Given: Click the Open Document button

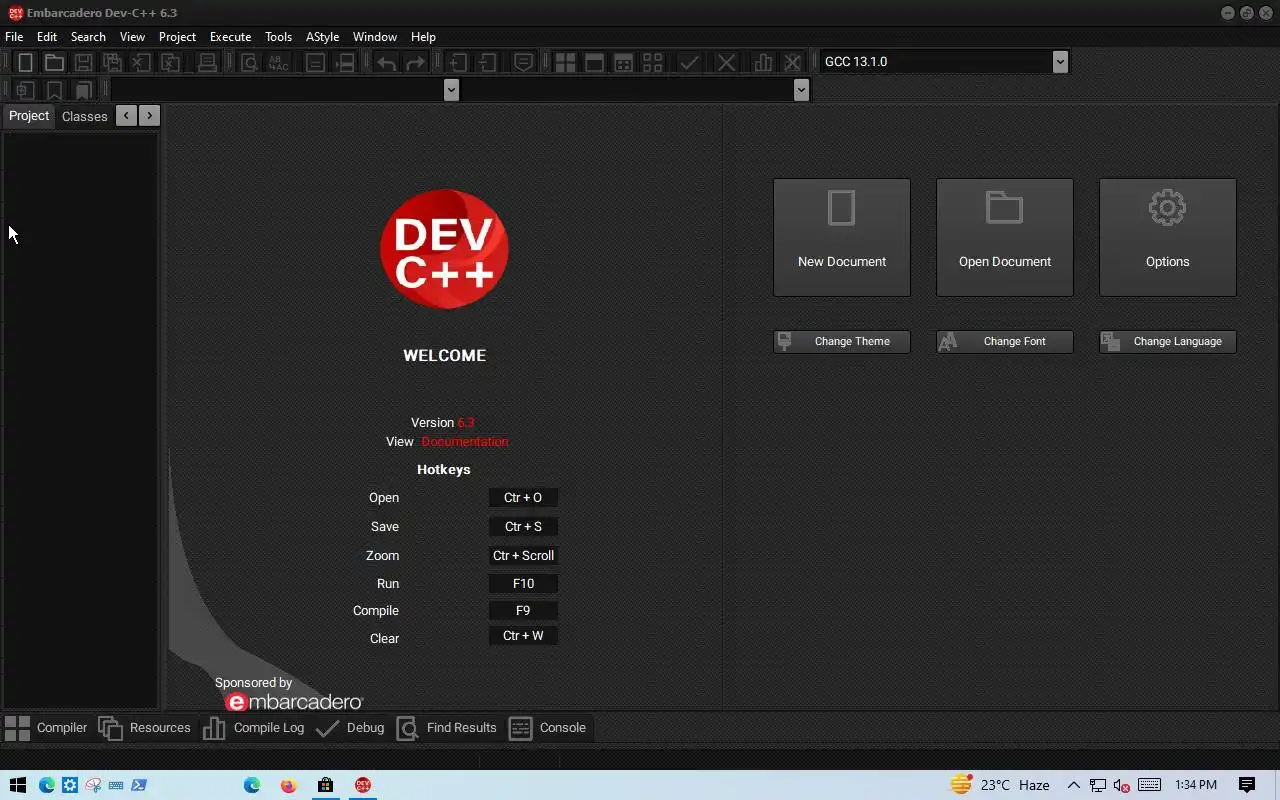Looking at the screenshot, I should pyautogui.click(x=1005, y=237).
